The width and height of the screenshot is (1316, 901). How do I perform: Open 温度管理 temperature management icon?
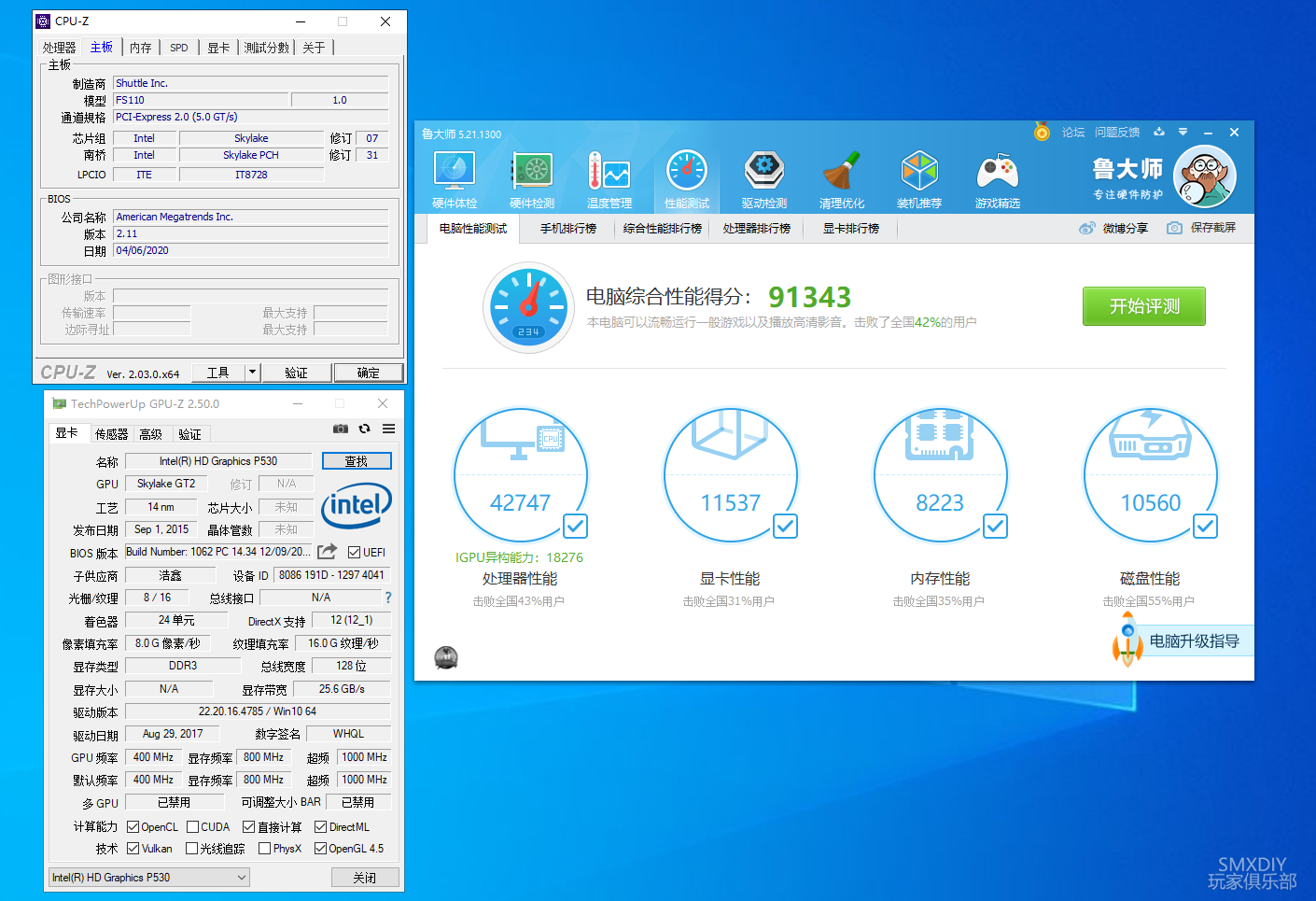609,180
